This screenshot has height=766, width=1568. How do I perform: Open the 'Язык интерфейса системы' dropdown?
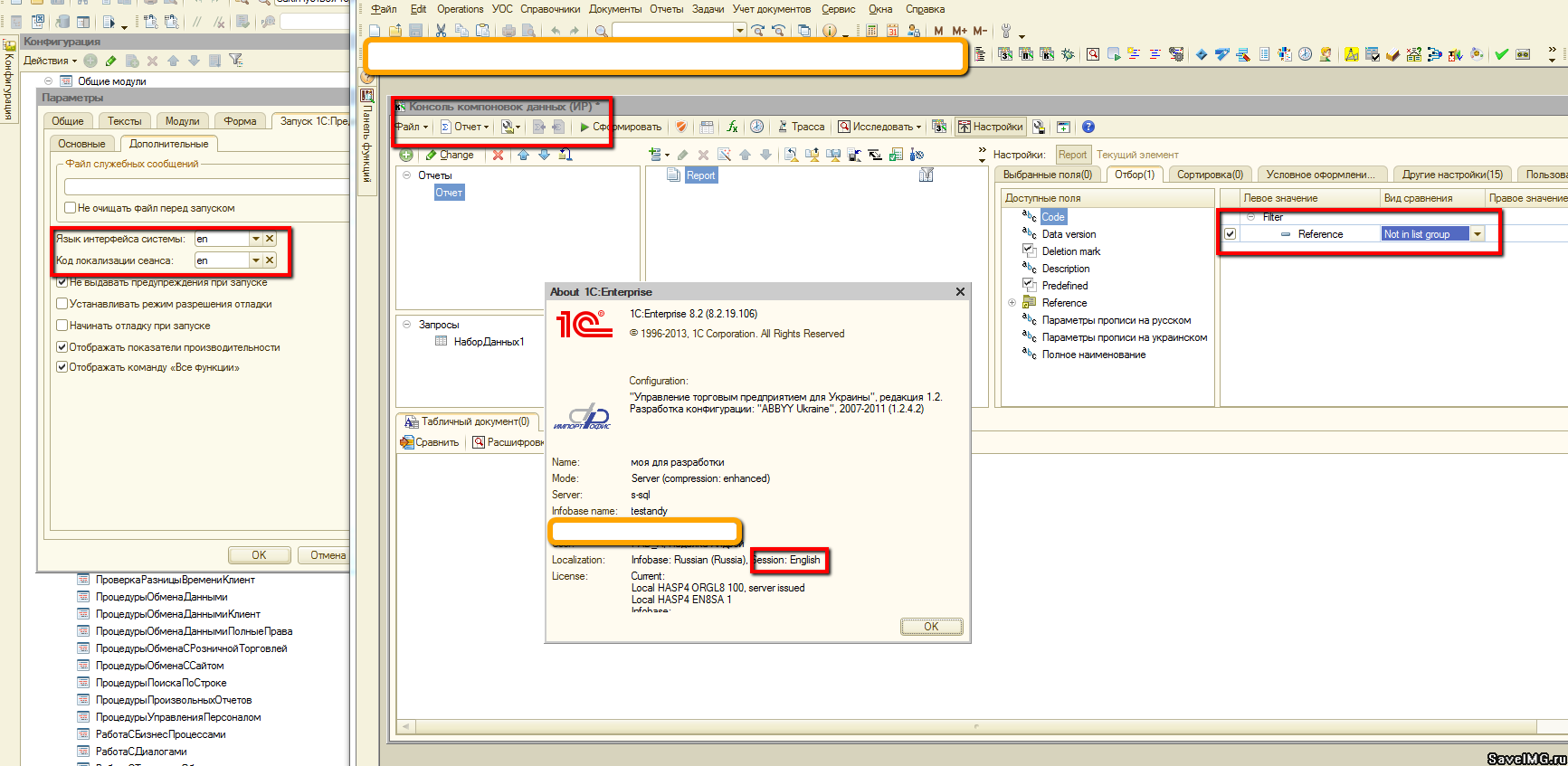click(x=256, y=239)
